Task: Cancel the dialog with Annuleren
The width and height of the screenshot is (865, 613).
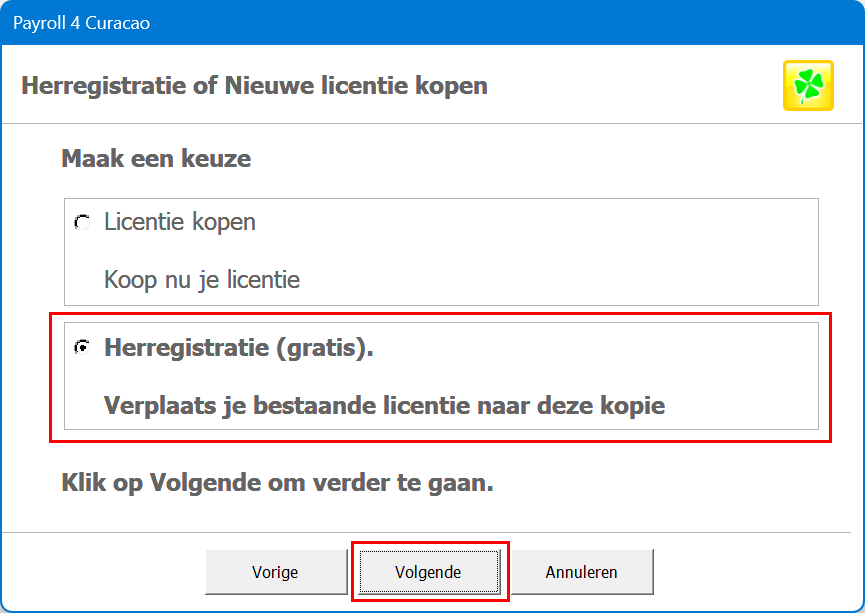Action: (x=581, y=572)
